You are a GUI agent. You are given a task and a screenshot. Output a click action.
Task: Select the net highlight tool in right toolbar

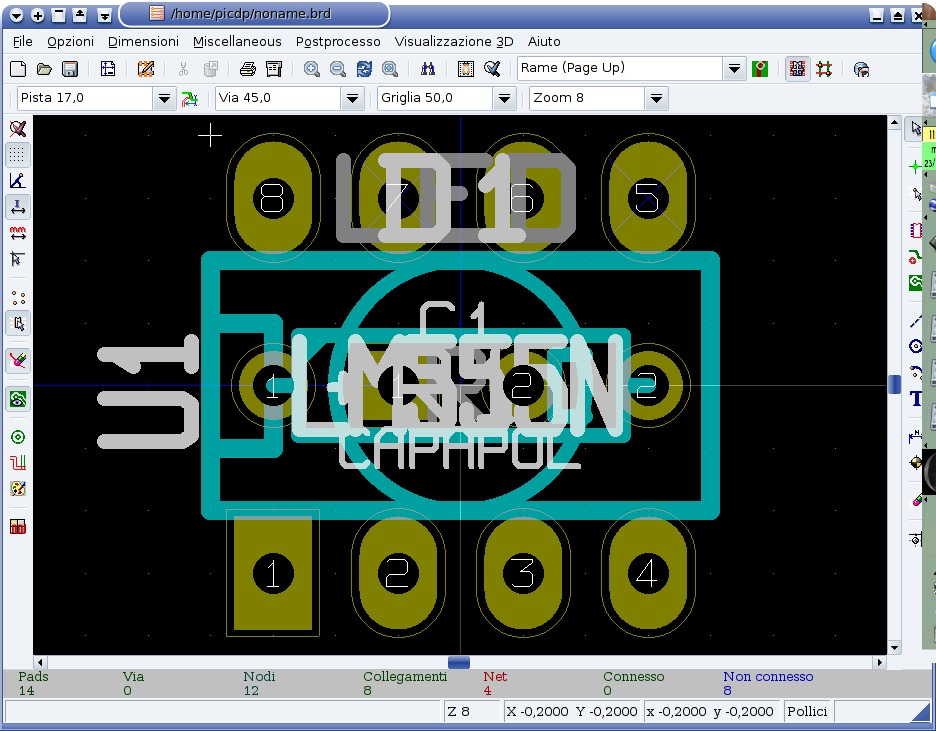[x=916, y=167]
